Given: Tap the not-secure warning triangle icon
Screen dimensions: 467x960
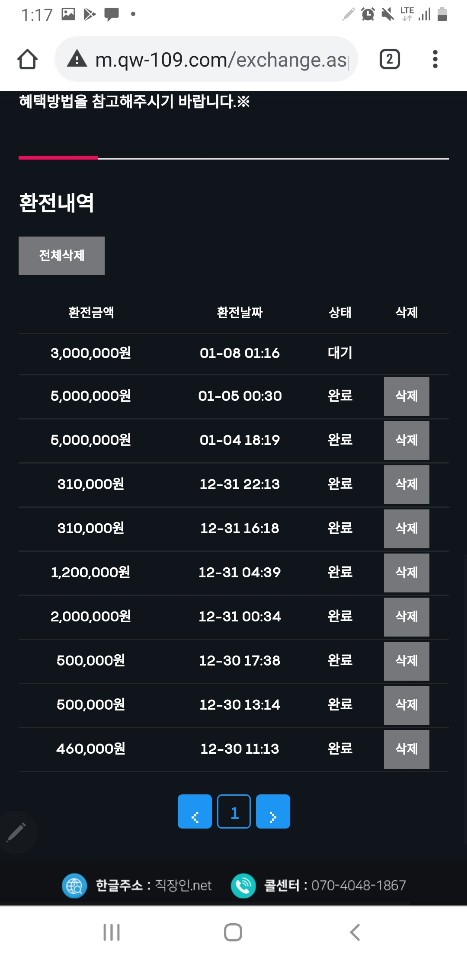Looking at the screenshot, I should [x=77, y=59].
